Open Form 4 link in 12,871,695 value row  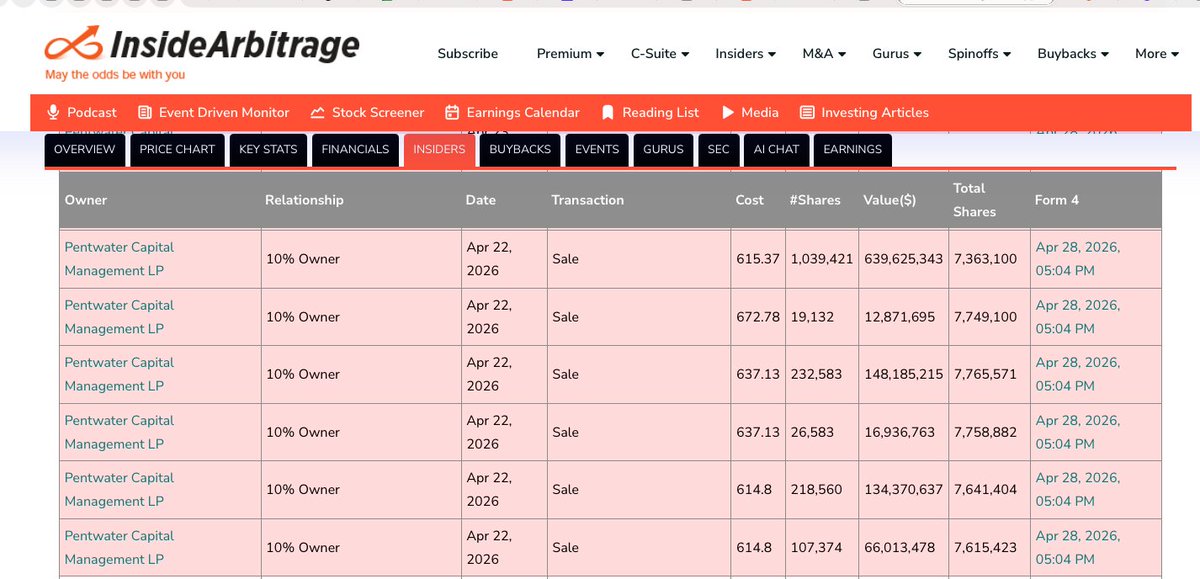coord(1078,317)
